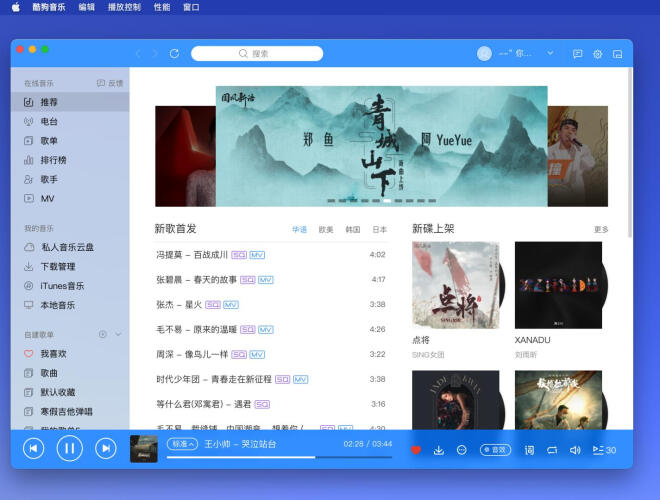
Task: Play 等什么君(邓寓君) – 遇君
Action: [x=271, y=404]
